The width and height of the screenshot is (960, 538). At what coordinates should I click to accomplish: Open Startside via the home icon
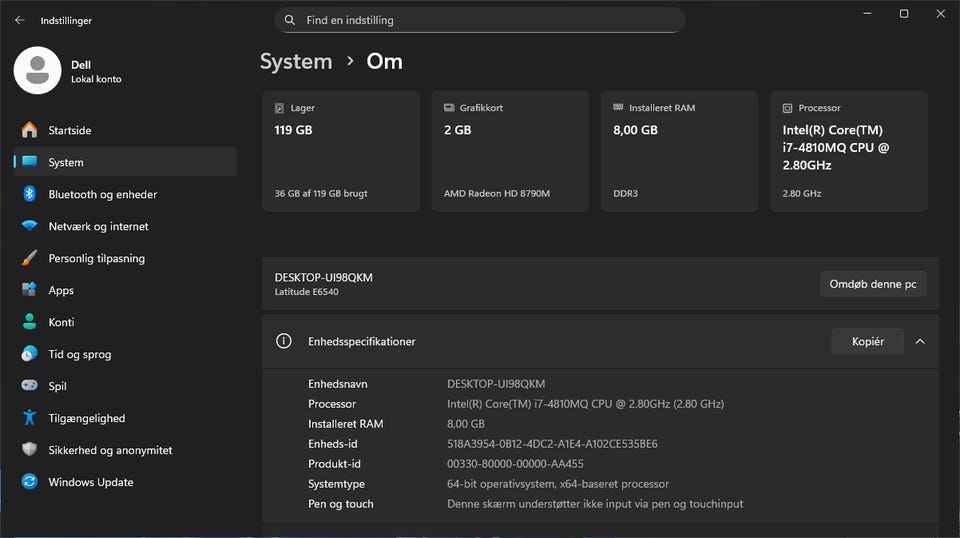pos(29,130)
